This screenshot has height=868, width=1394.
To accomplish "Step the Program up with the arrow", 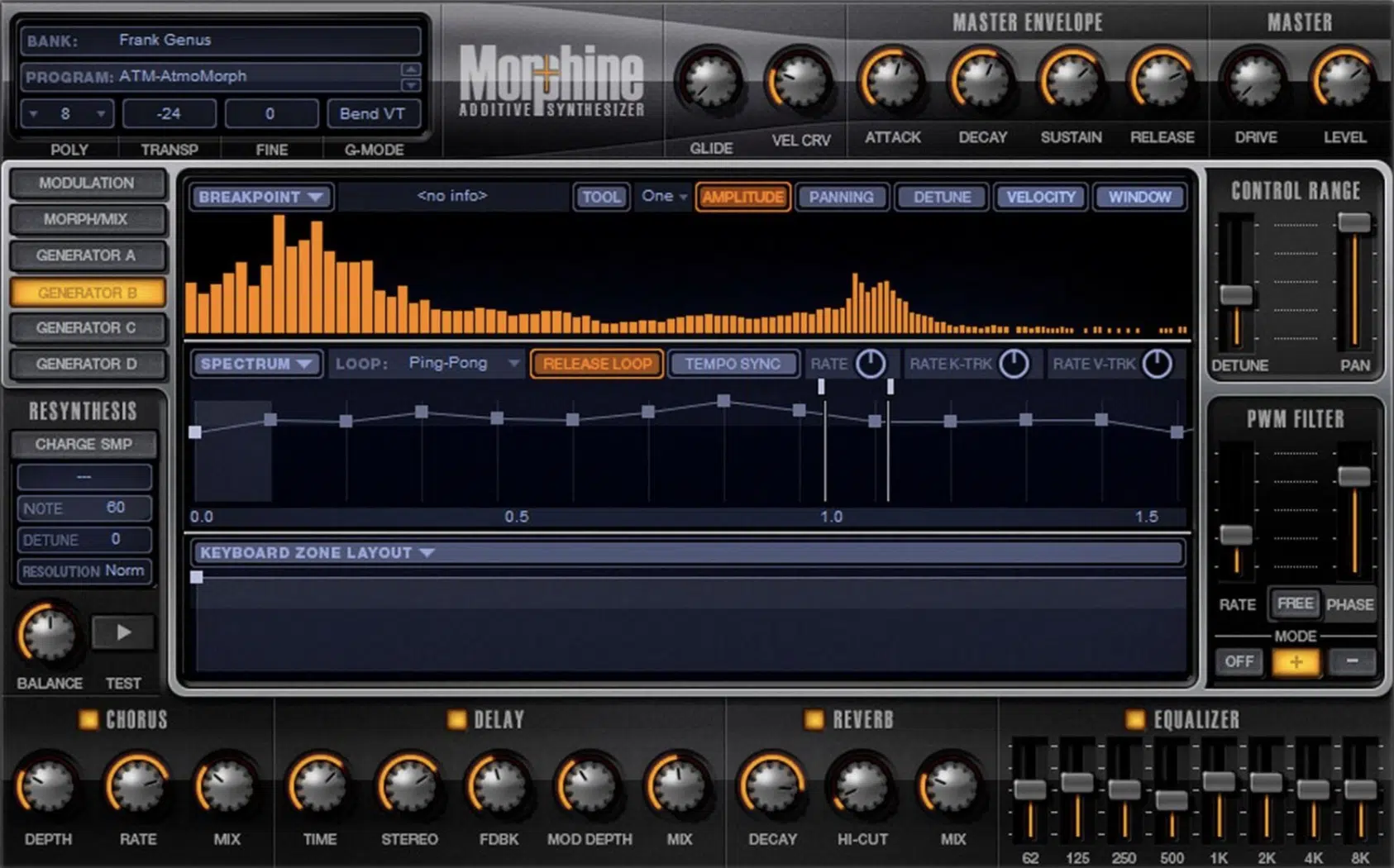I will pyautogui.click(x=411, y=69).
